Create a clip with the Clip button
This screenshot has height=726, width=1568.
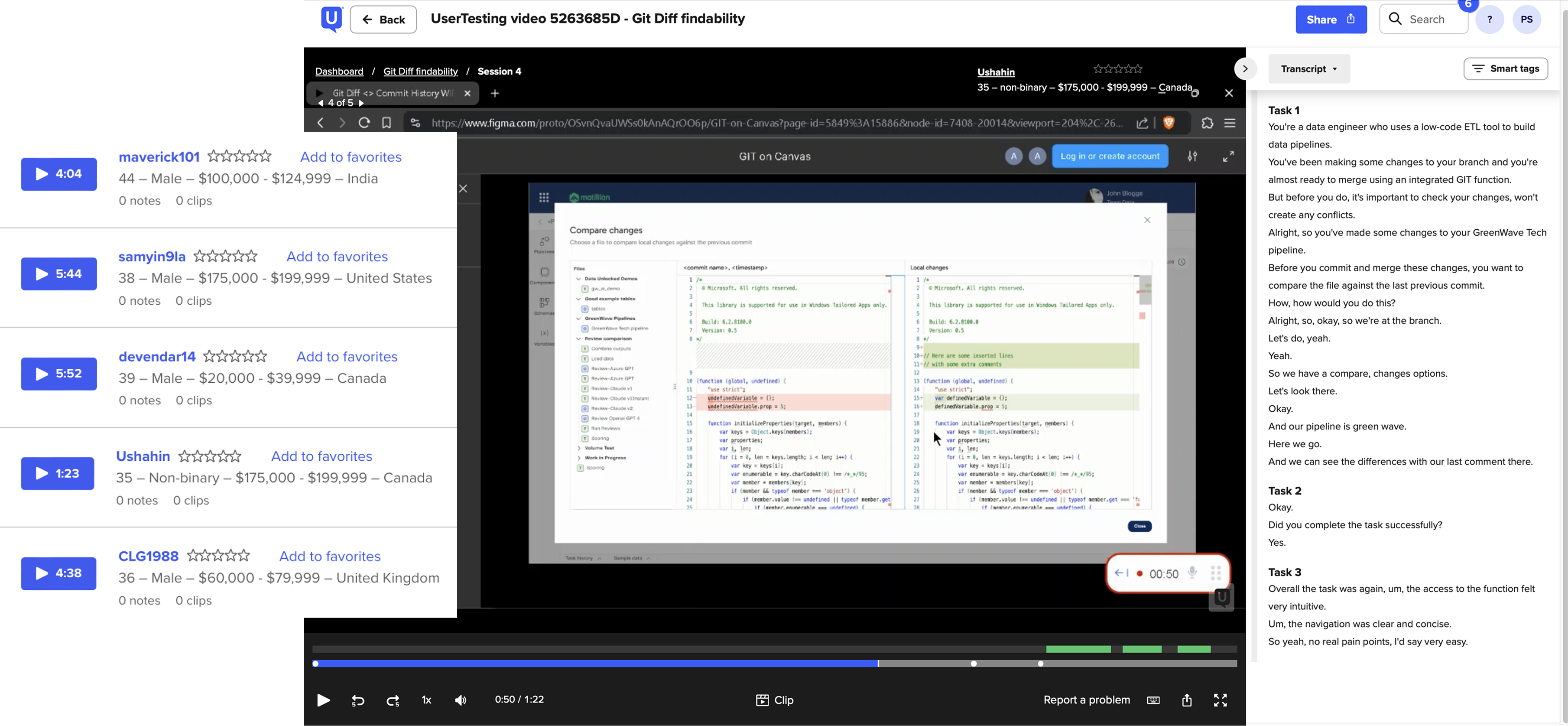(774, 700)
